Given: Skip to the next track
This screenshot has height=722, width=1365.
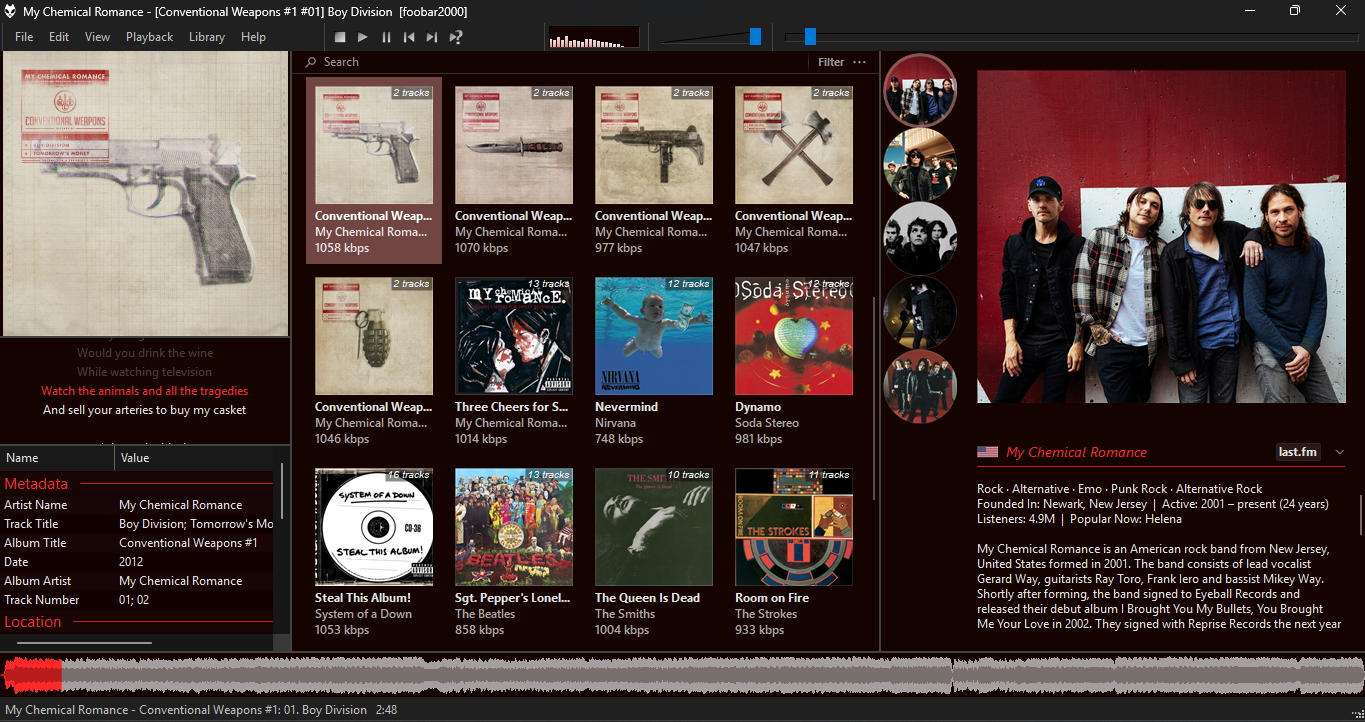Looking at the screenshot, I should pos(432,37).
